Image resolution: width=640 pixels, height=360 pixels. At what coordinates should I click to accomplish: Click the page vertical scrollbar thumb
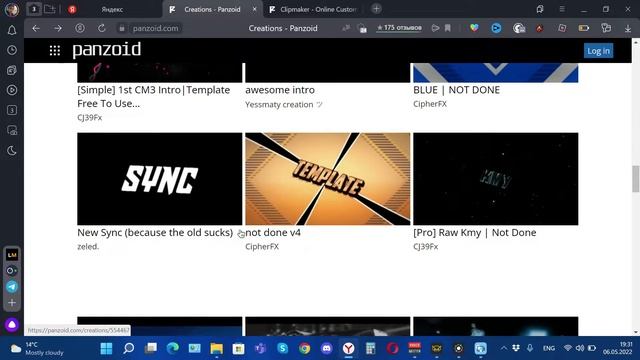click(636, 178)
